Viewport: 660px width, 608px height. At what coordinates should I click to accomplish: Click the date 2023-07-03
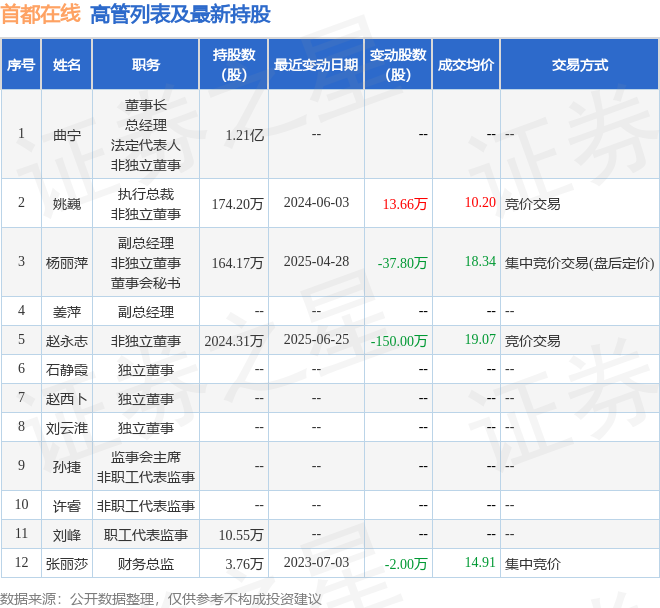(x=316, y=563)
